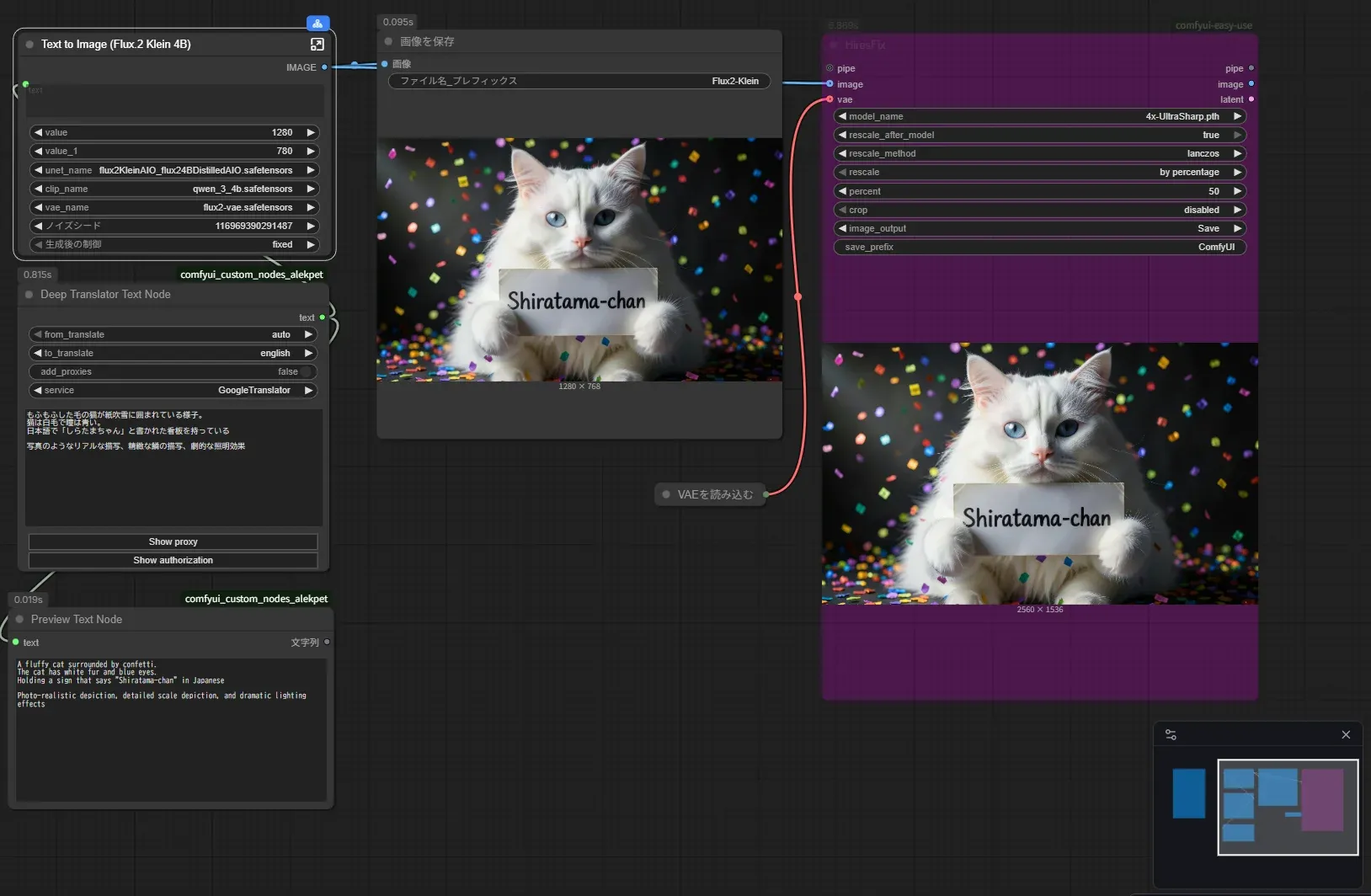Enable the crop option in HiresFix
Viewport: 1371px width, 896px height.
tap(1038, 210)
